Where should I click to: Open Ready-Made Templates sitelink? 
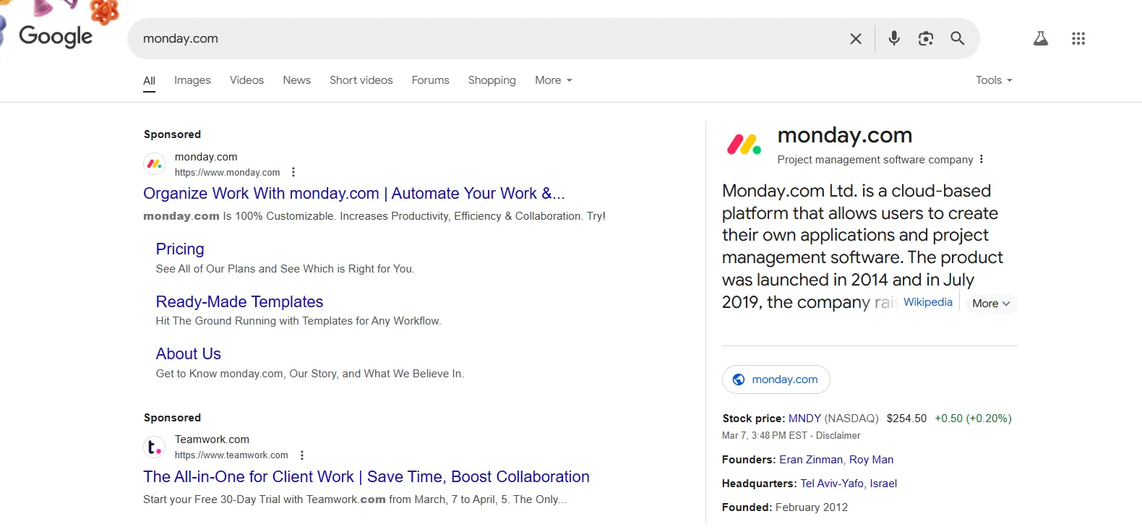(240, 302)
